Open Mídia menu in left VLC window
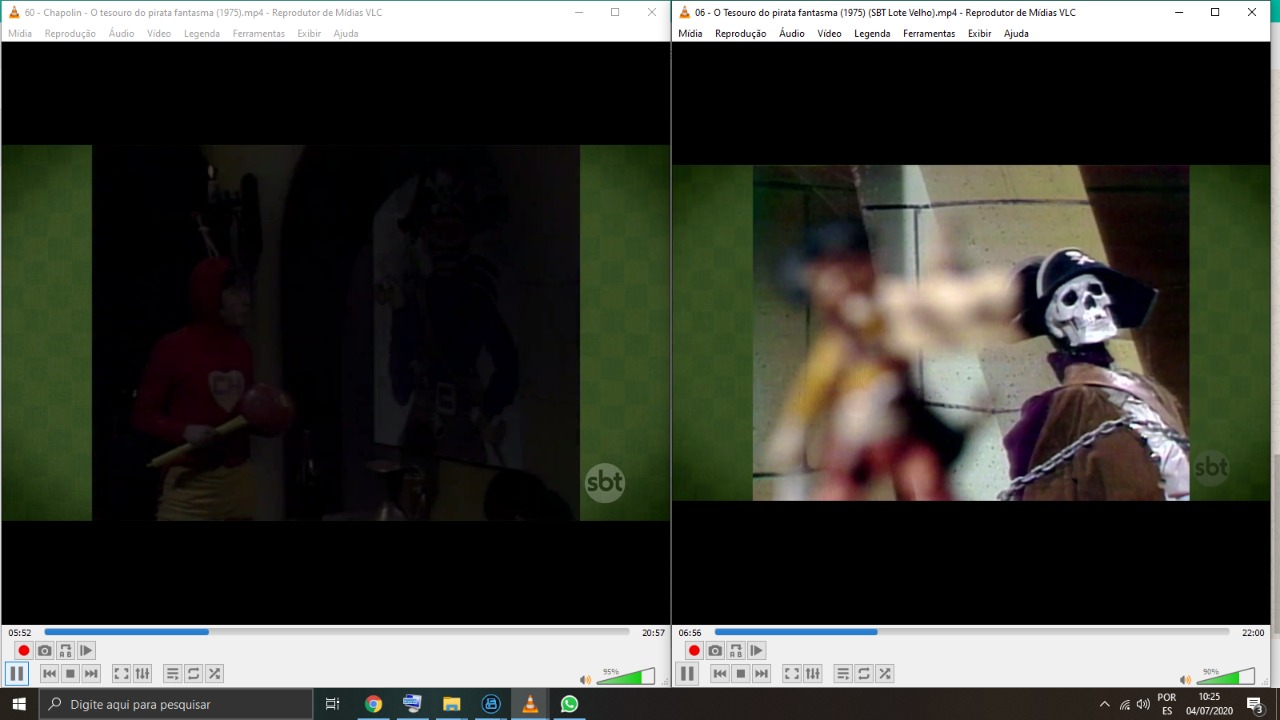The width and height of the screenshot is (1280, 720). (x=20, y=33)
